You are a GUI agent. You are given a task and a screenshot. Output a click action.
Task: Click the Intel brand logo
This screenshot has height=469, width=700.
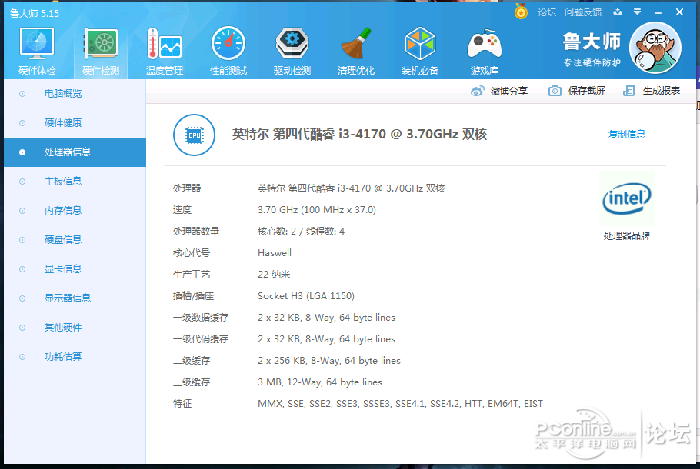[627, 199]
